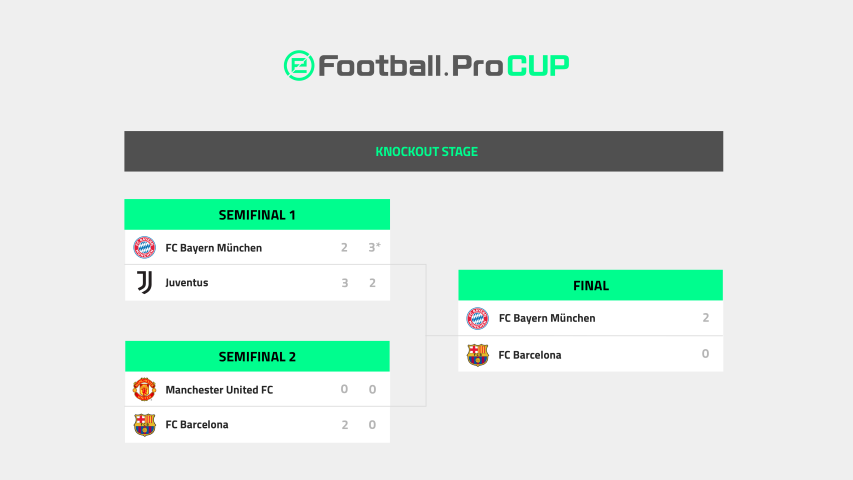The image size is (853, 480).
Task: Select the SEMIFINAL 2 header
Action: coord(257,357)
